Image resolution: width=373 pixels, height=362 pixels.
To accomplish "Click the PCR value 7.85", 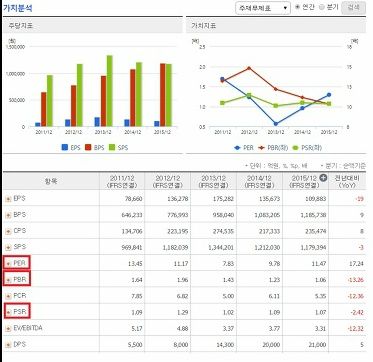I will [137, 296].
